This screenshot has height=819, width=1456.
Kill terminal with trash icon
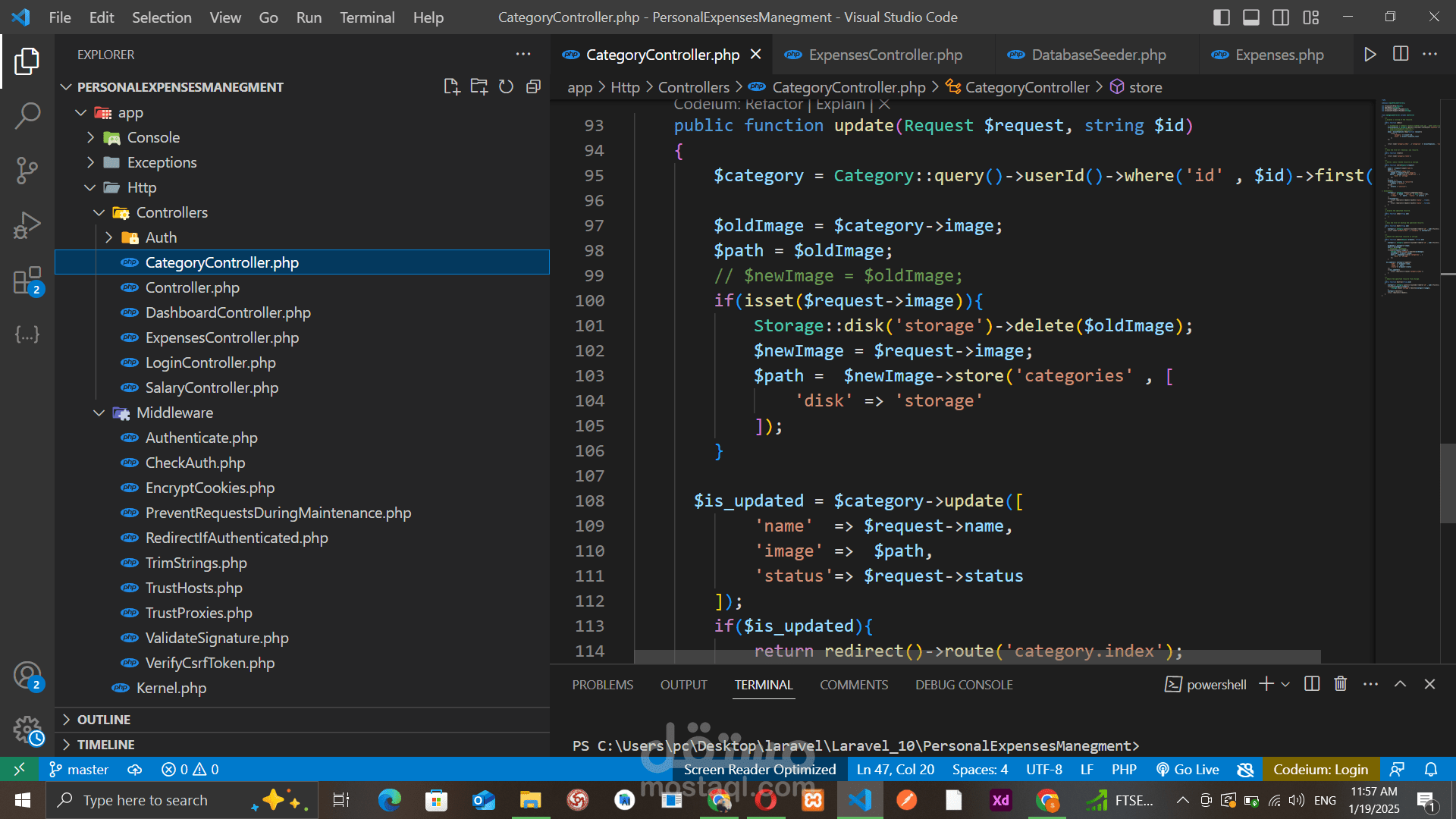coord(1340,684)
